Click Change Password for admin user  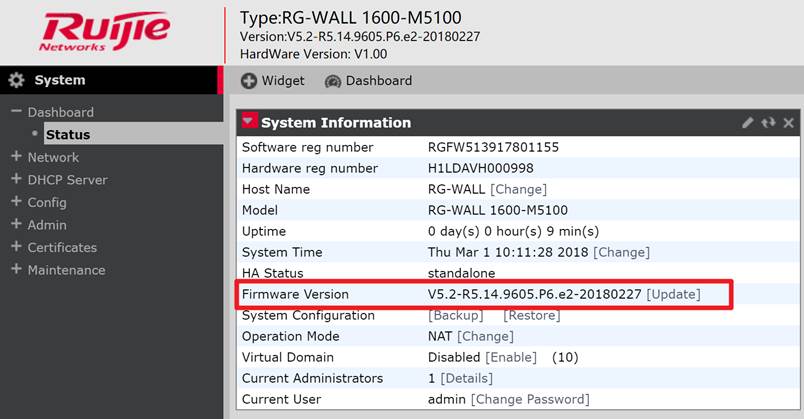click(x=530, y=399)
